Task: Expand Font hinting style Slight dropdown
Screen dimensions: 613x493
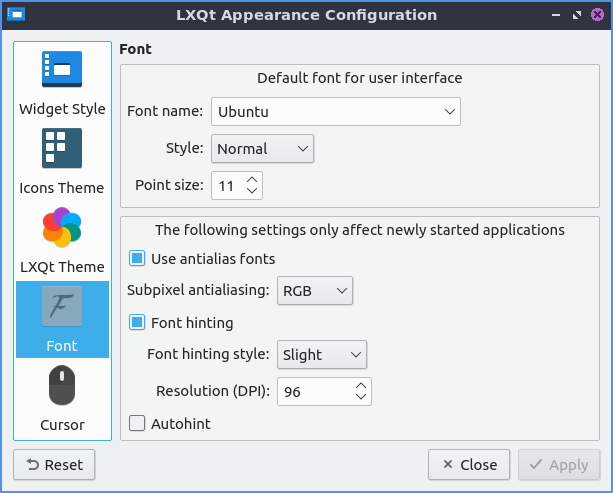Action: pos(322,355)
